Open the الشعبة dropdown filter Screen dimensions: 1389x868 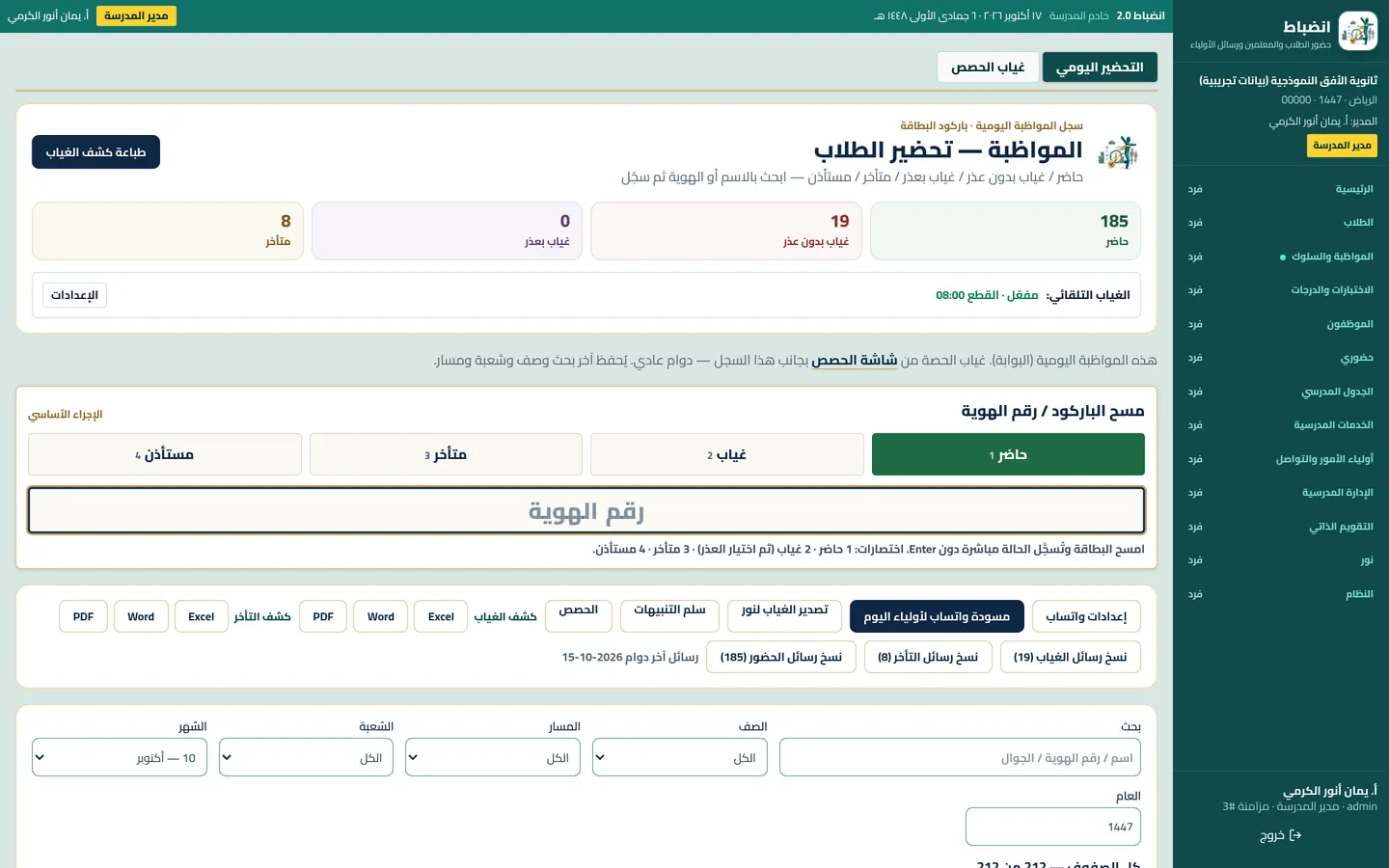(x=306, y=758)
